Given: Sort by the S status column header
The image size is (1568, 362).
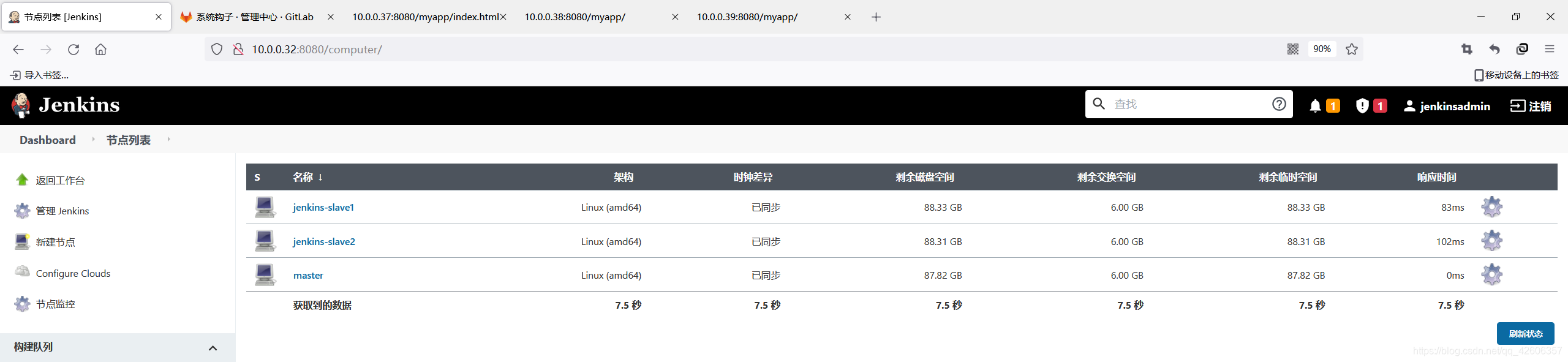Looking at the screenshot, I should 257,177.
